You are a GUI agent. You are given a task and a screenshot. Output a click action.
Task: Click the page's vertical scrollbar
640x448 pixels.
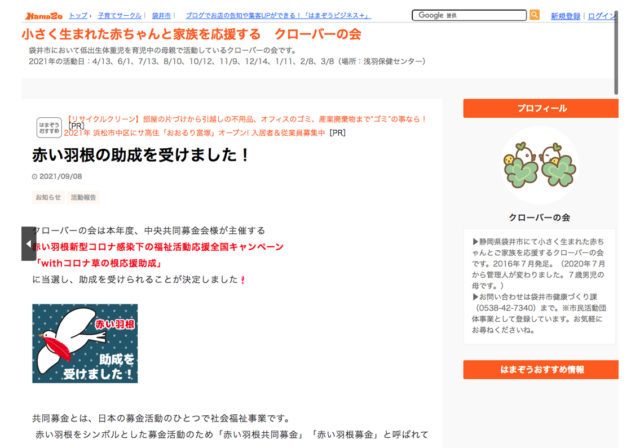(x=616, y=53)
